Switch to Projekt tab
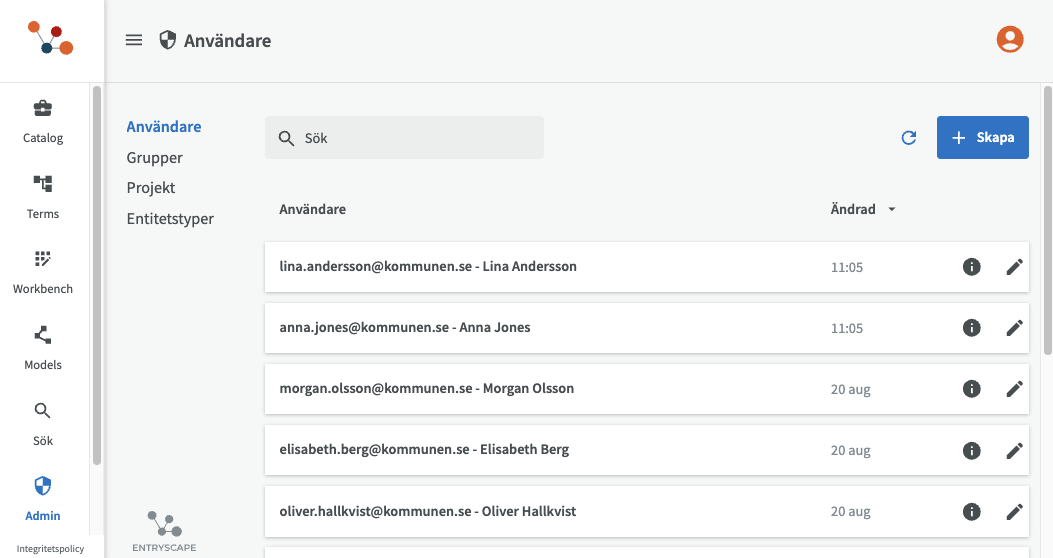1053x558 pixels. coord(151,188)
